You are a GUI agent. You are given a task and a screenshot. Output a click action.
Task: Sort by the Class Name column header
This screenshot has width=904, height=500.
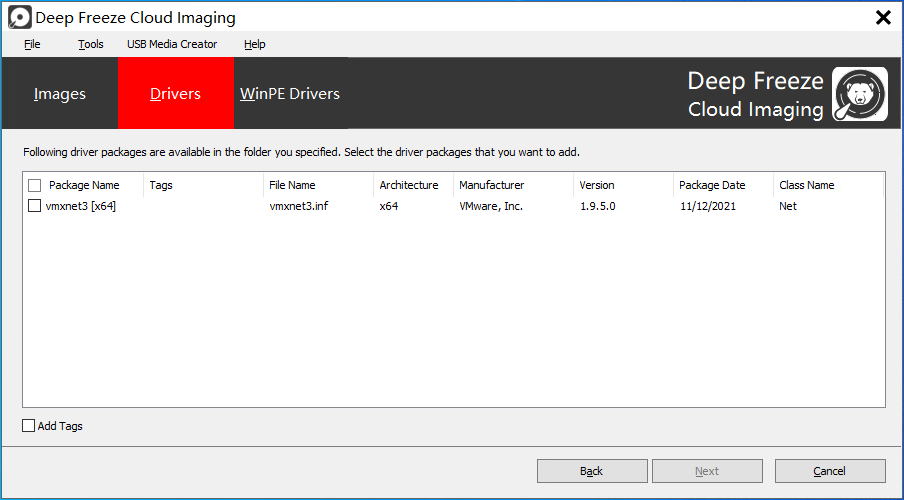point(807,185)
